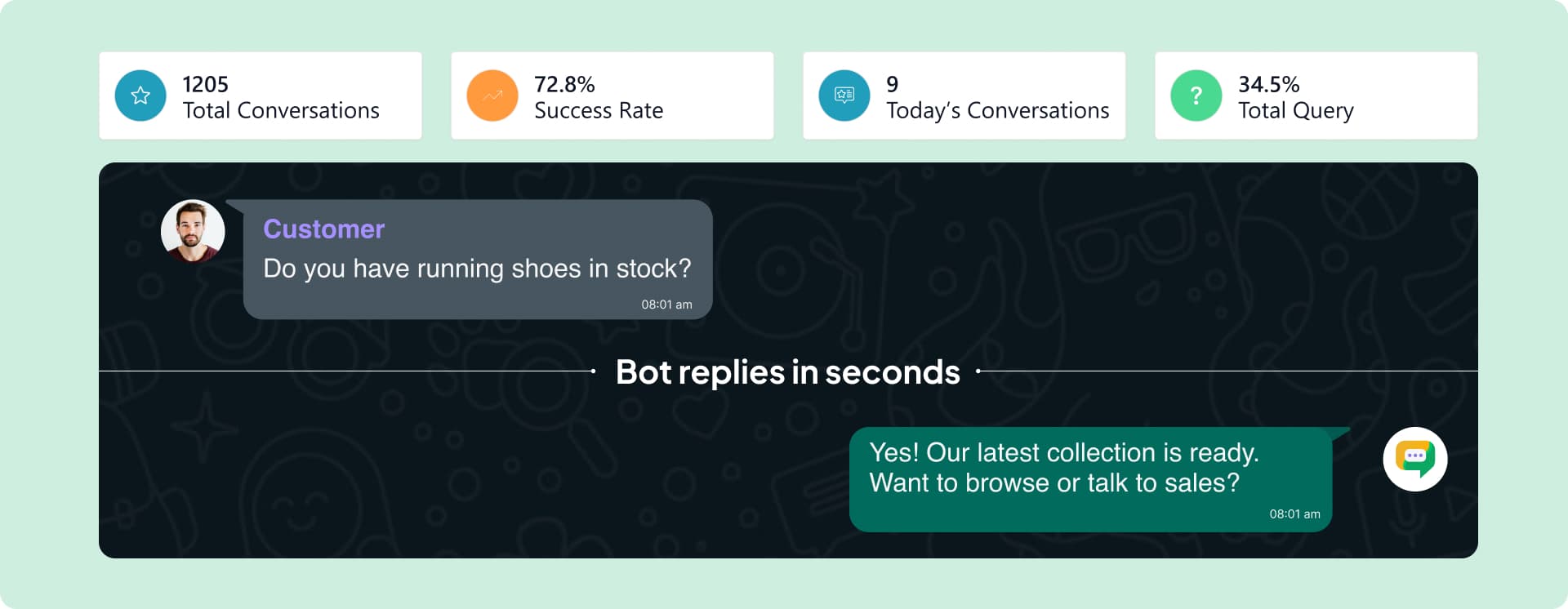Image resolution: width=1568 pixels, height=609 pixels.
Task: Click the orange trend arrow icon
Action: [x=492, y=96]
